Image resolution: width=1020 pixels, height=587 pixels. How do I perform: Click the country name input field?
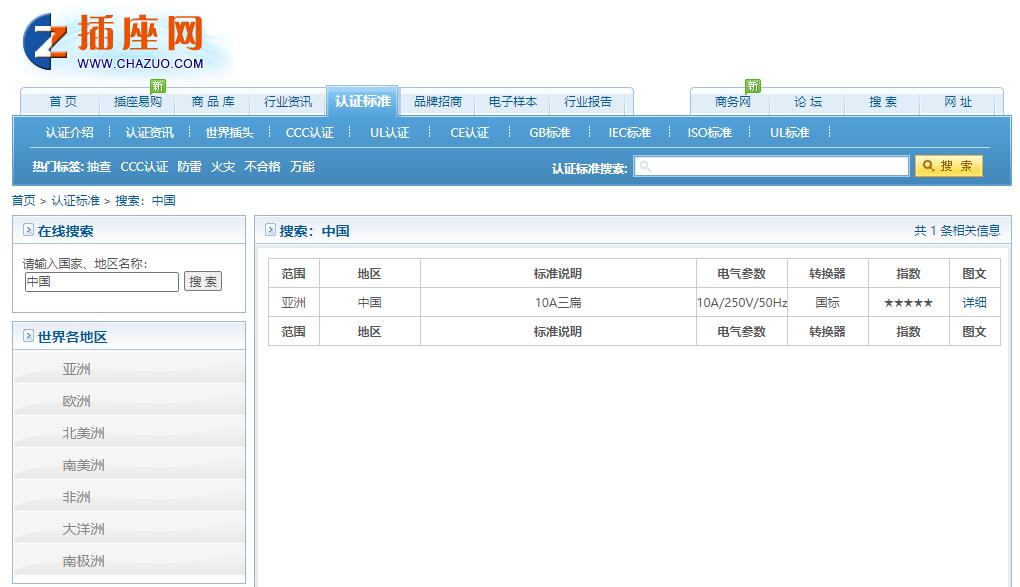click(x=100, y=281)
